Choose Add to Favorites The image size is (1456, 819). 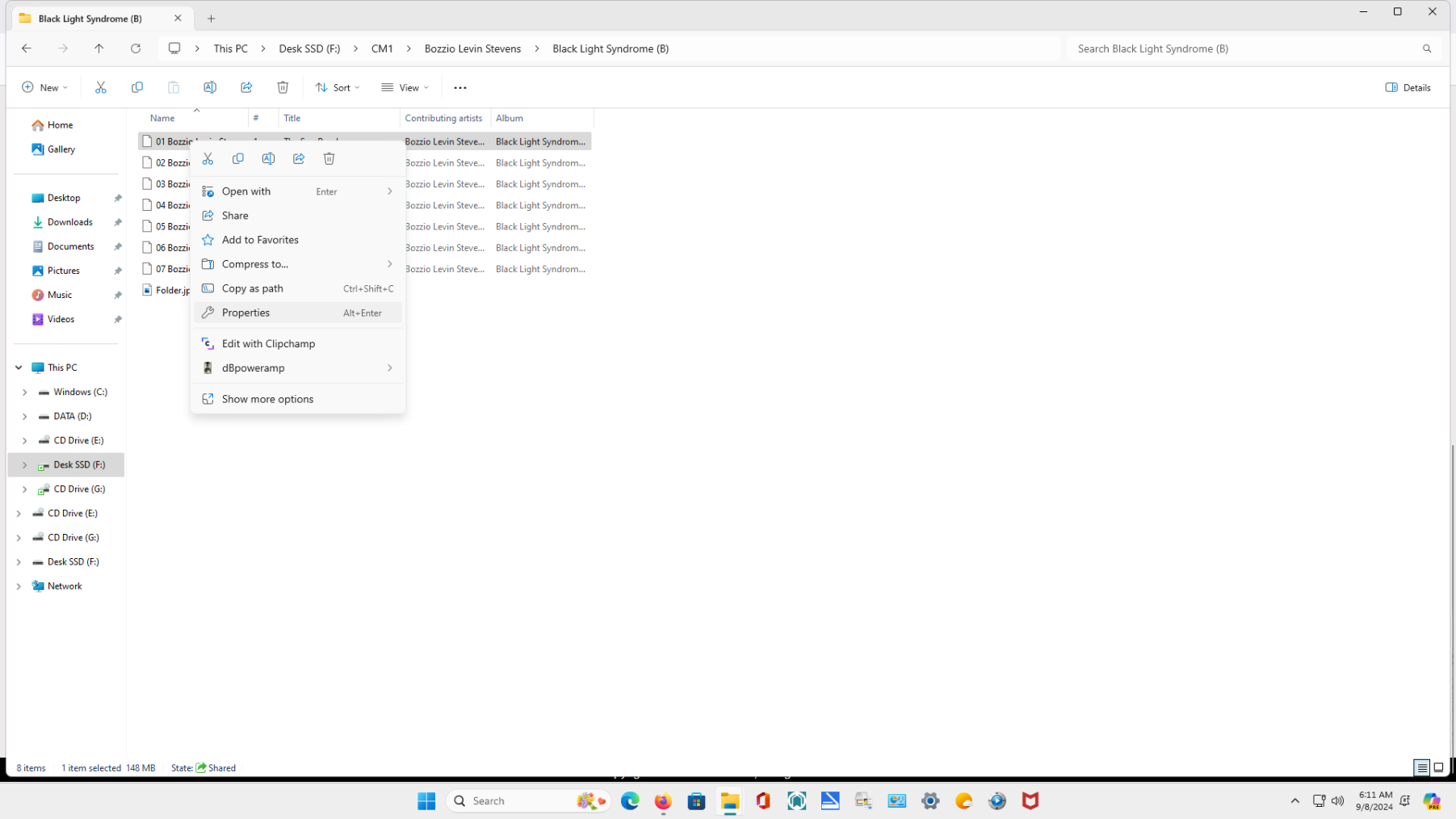(298, 240)
